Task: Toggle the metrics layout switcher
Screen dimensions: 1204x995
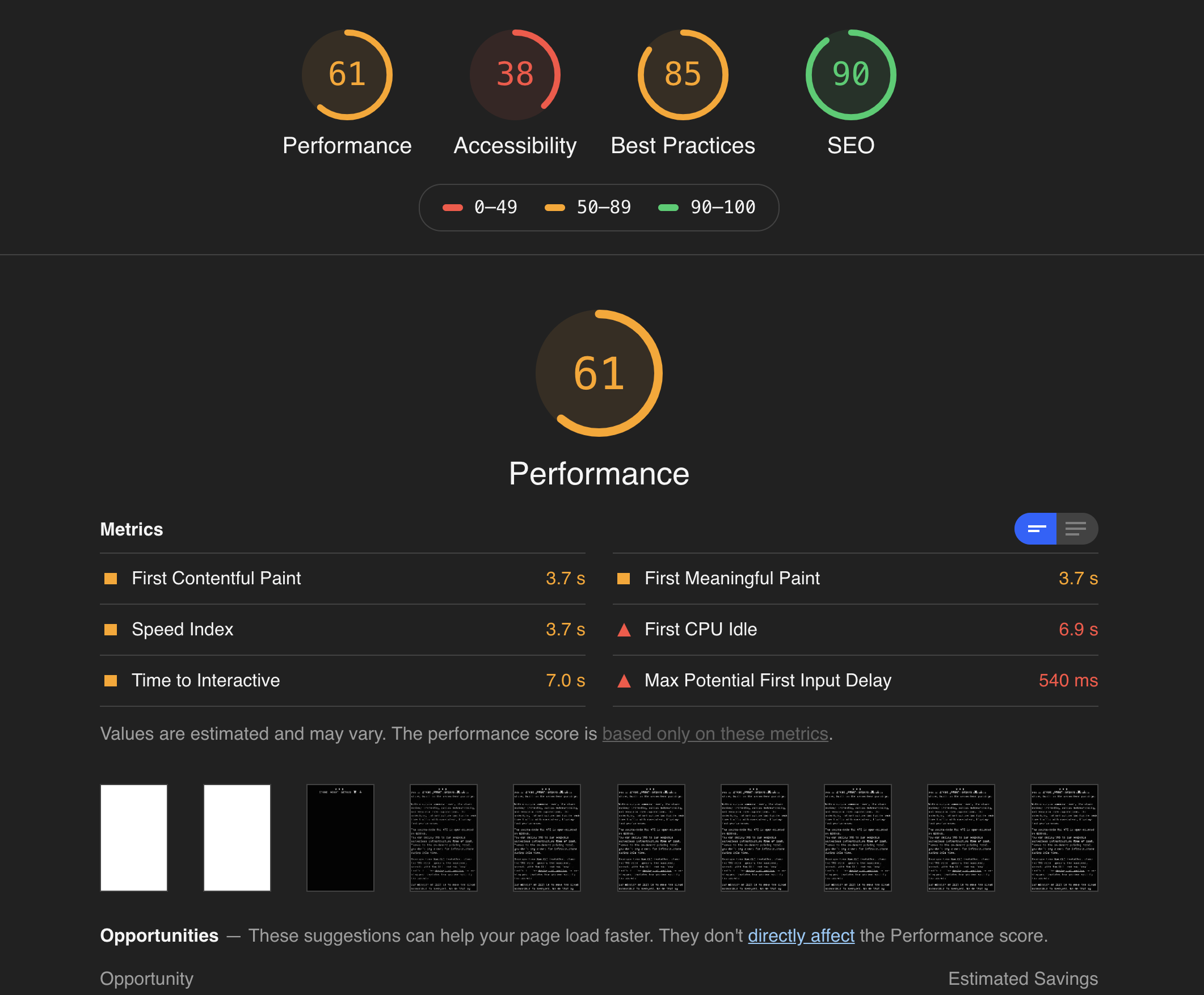Action: [x=1055, y=529]
